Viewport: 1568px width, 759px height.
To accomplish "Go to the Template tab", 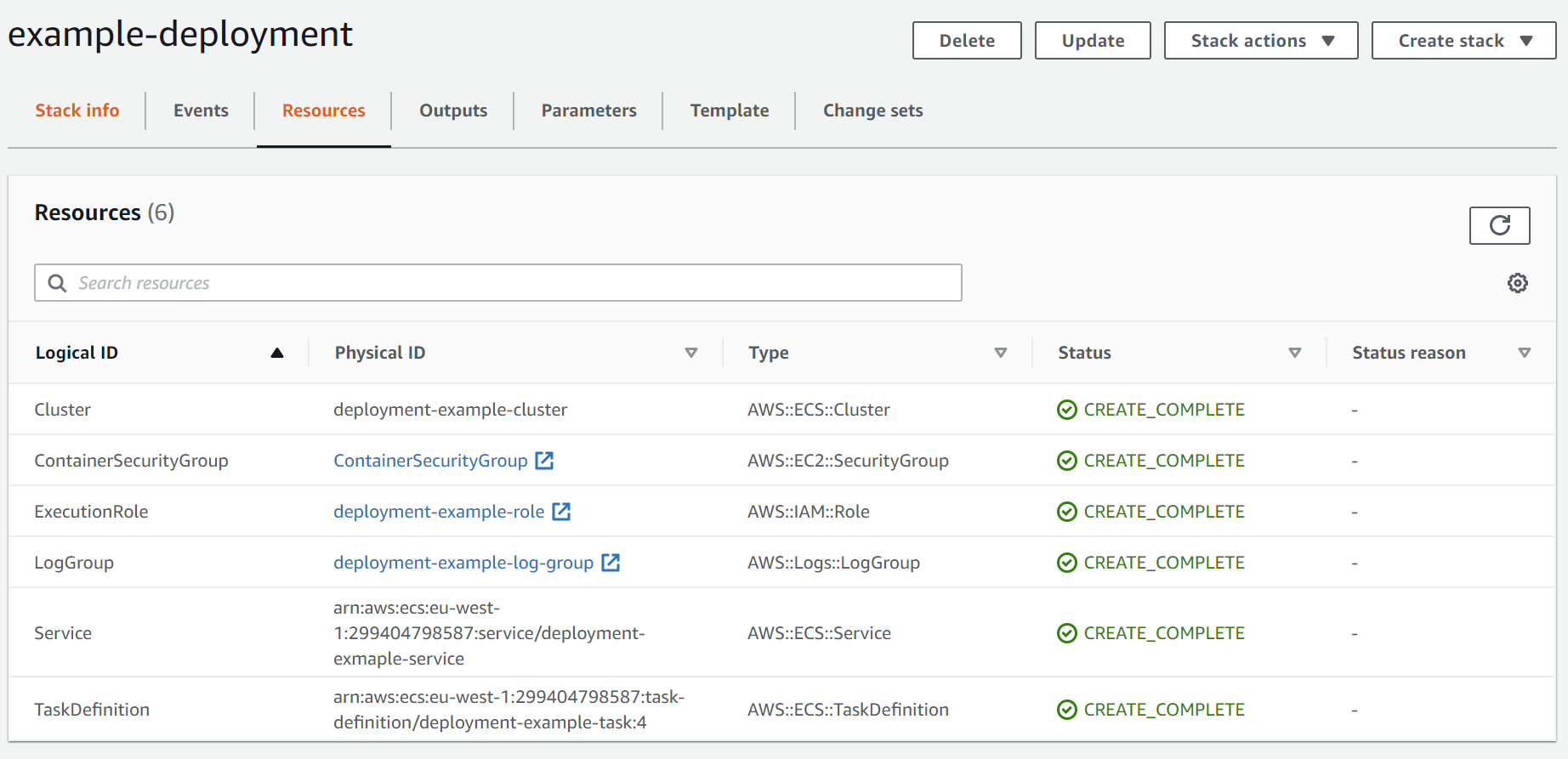I will [x=729, y=110].
